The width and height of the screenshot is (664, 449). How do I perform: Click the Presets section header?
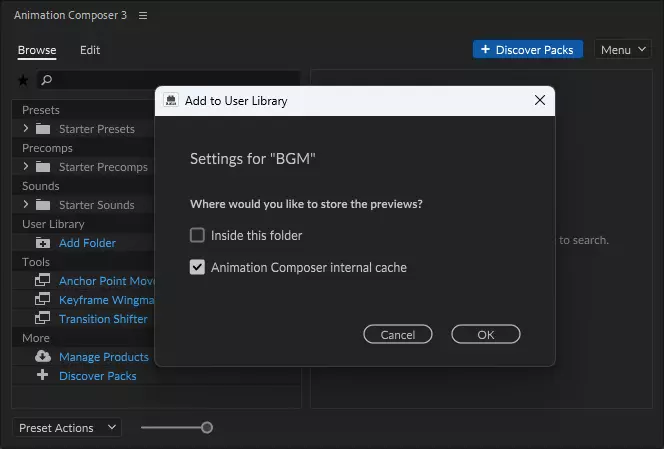[x=41, y=110]
